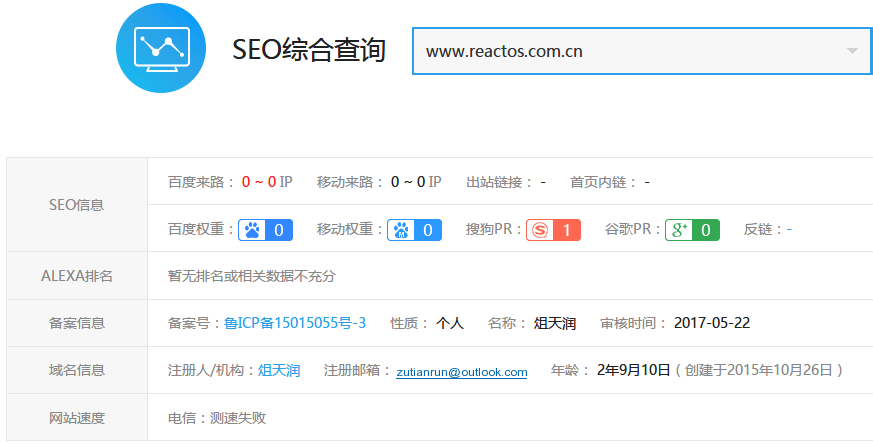
Task: Open ICP record 鲁ICP备15015055号-3 link
Action: tap(295, 323)
